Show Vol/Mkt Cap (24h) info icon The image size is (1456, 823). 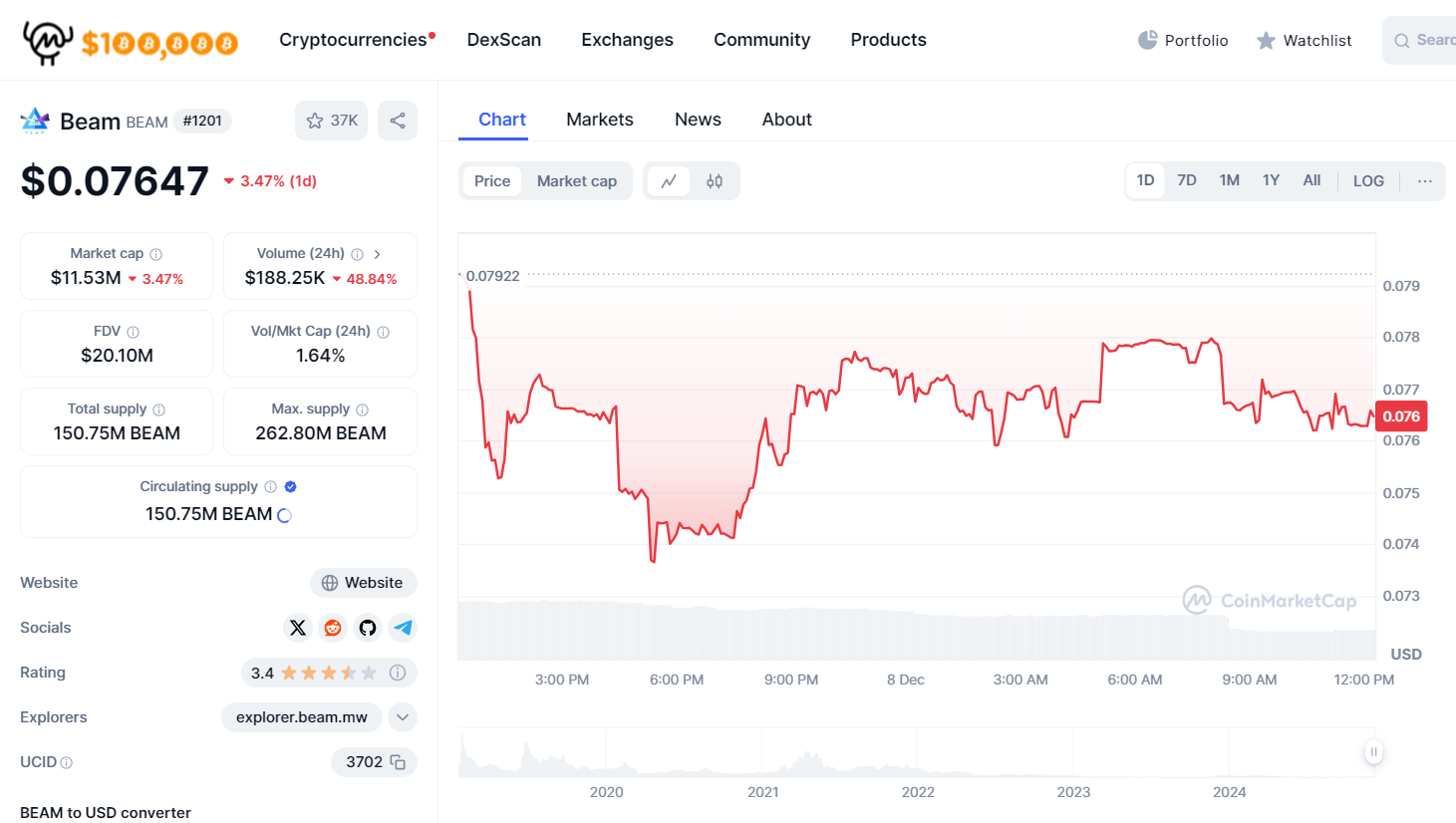[383, 332]
